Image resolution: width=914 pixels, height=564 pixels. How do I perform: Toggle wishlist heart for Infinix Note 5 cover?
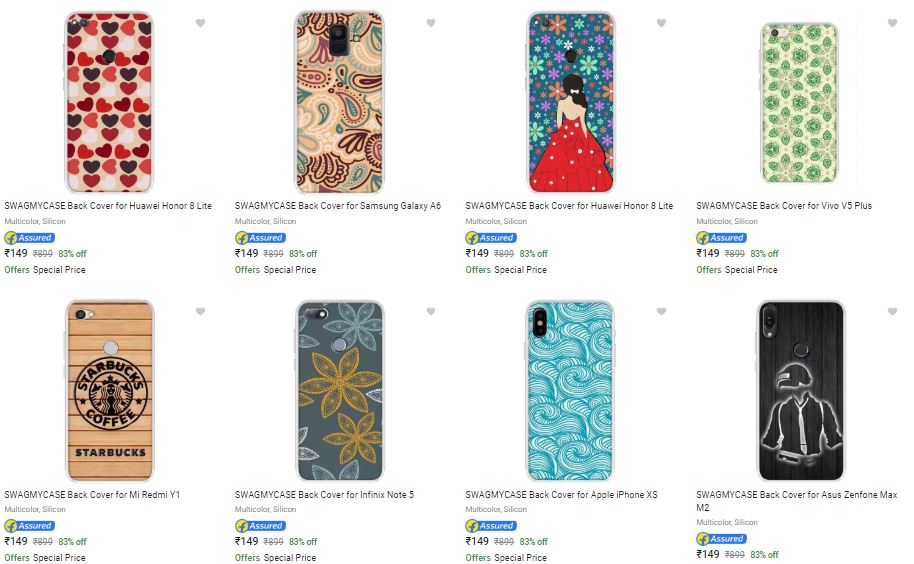[431, 312]
